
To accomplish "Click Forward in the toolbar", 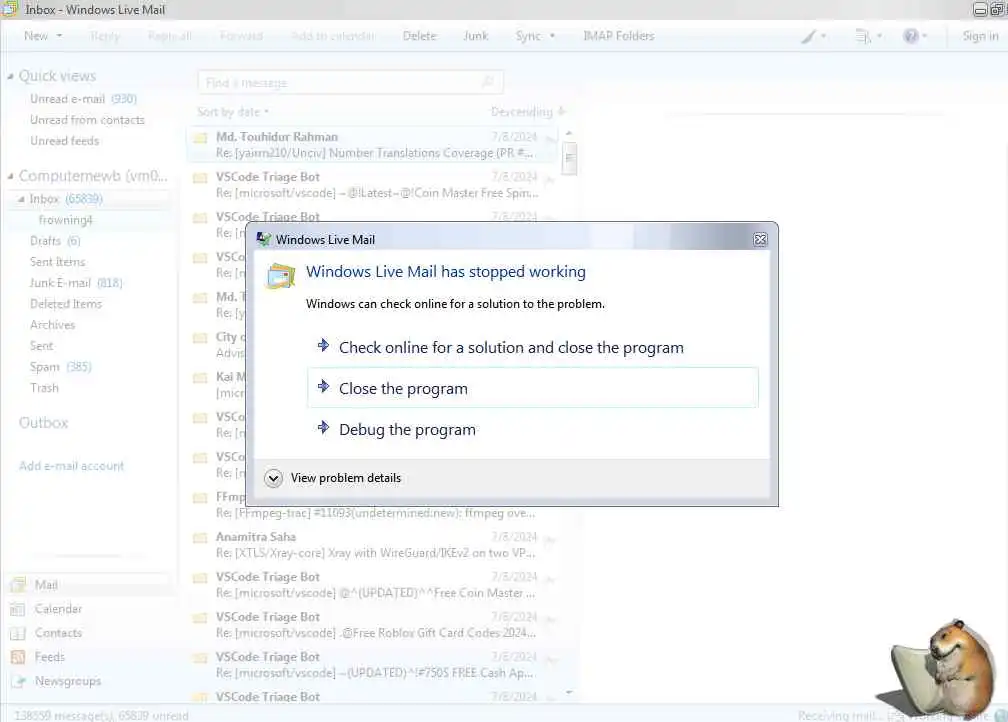I will click(x=241, y=36).
